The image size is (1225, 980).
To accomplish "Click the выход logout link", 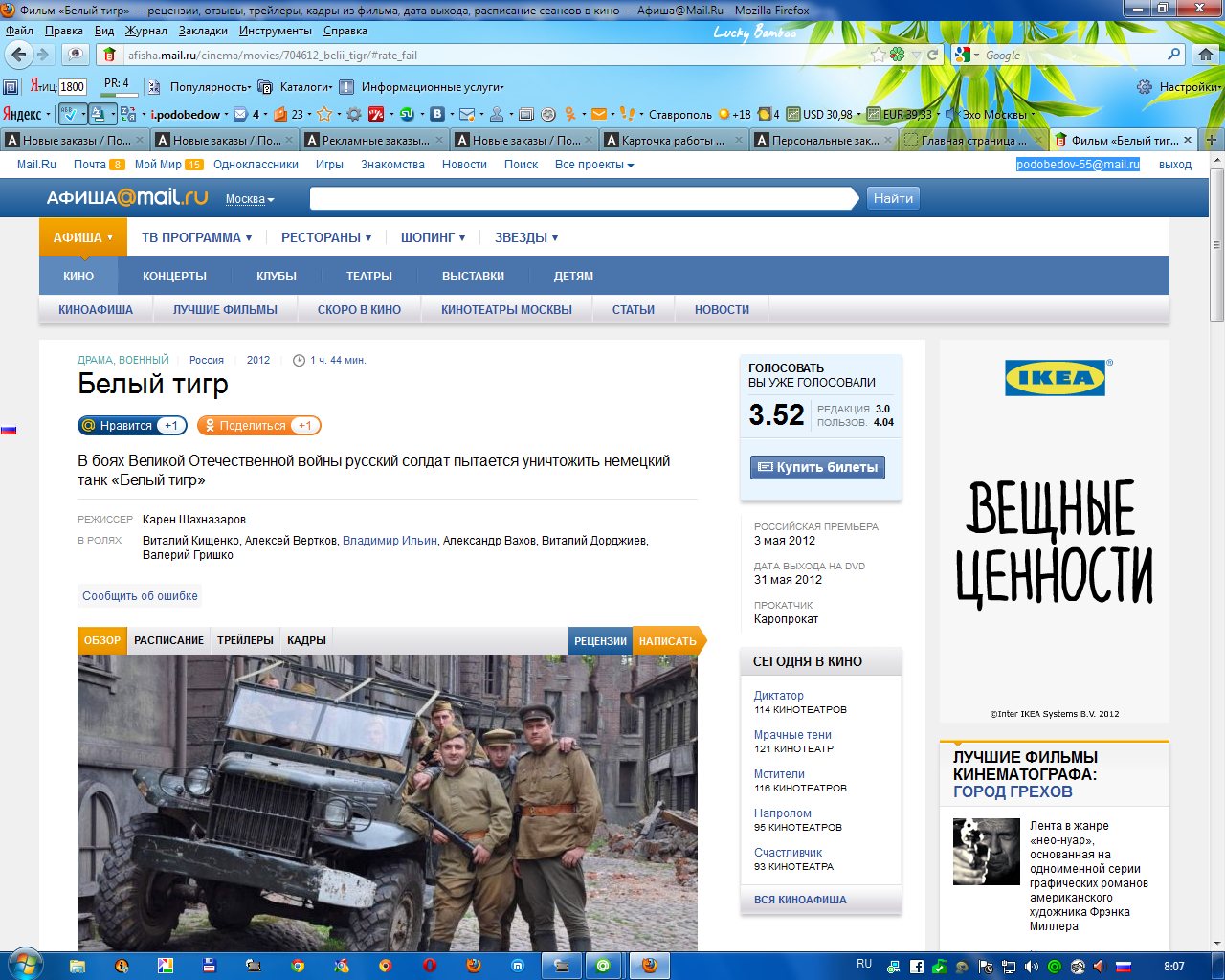I will 1175,165.
